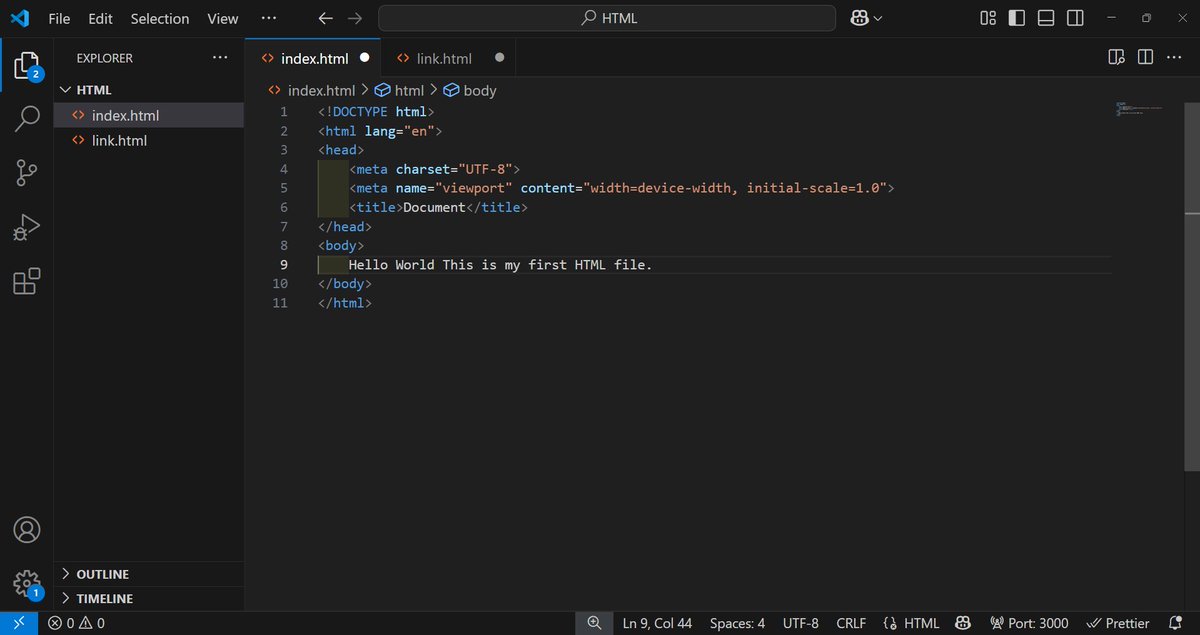Open the Manage gear icon
This screenshot has width=1200, height=635.
[27, 583]
